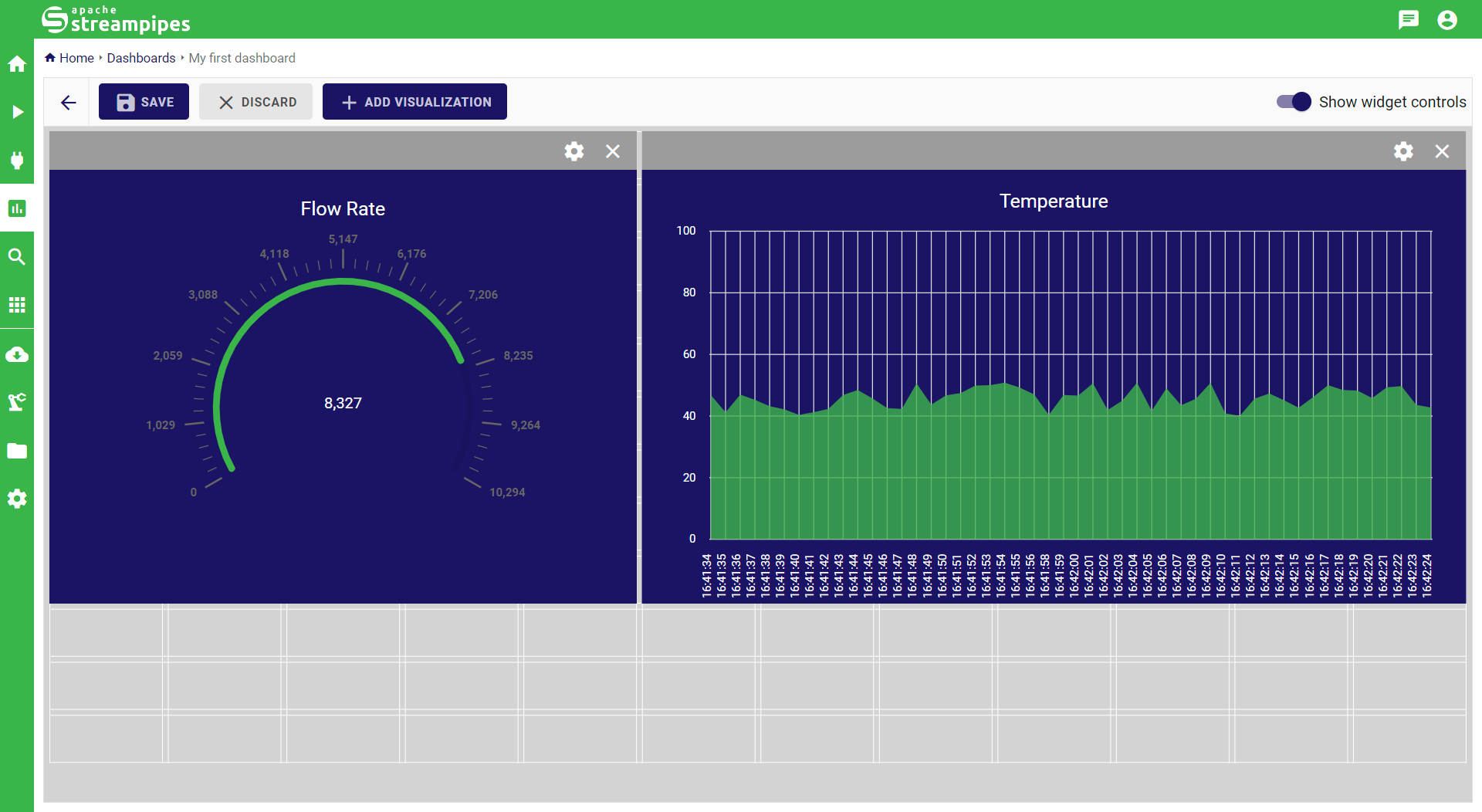The width and height of the screenshot is (1482, 812).
Task: Open the Home icon in sidebar
Action: [x=17, y=64]
